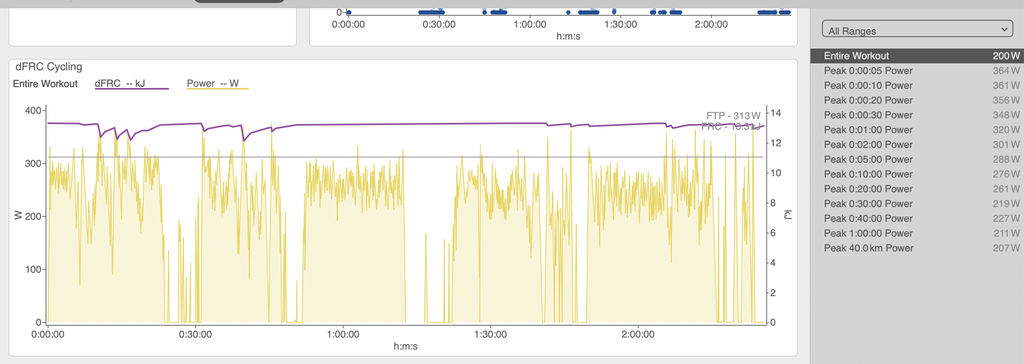This screenshot has height=364, width=1024.
Task: Select the Entire Workout row
Action: 917,56
